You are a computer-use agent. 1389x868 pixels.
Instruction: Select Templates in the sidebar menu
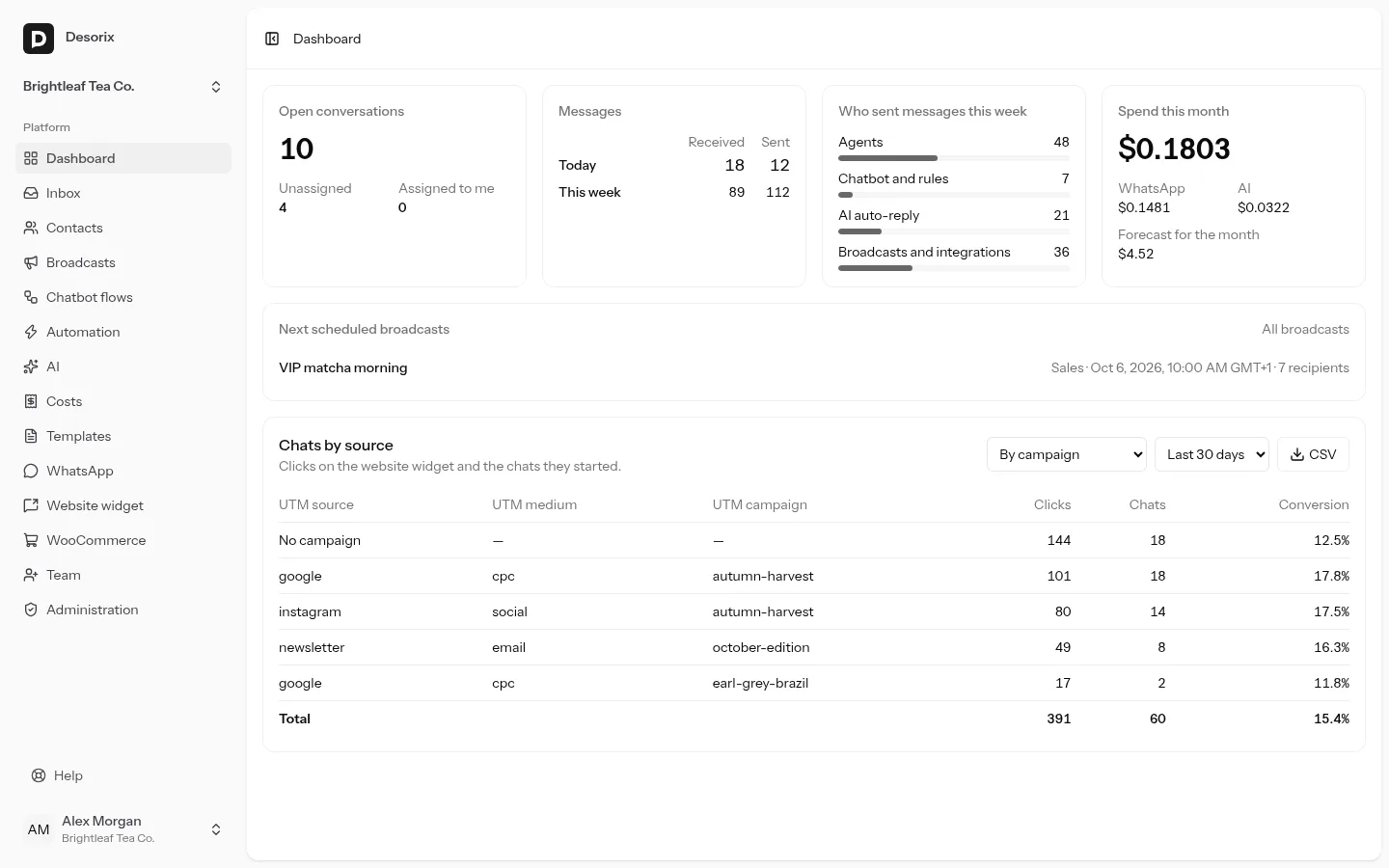[x=123, y=436]
